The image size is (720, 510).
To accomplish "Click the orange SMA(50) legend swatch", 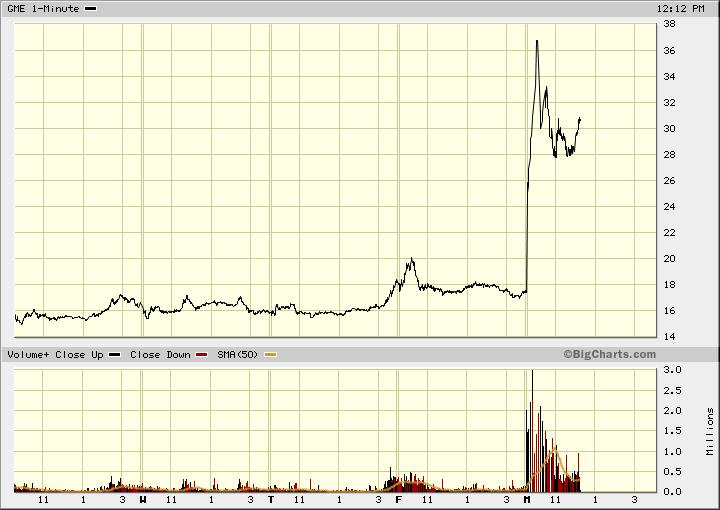I will click(x=271, y=354).
